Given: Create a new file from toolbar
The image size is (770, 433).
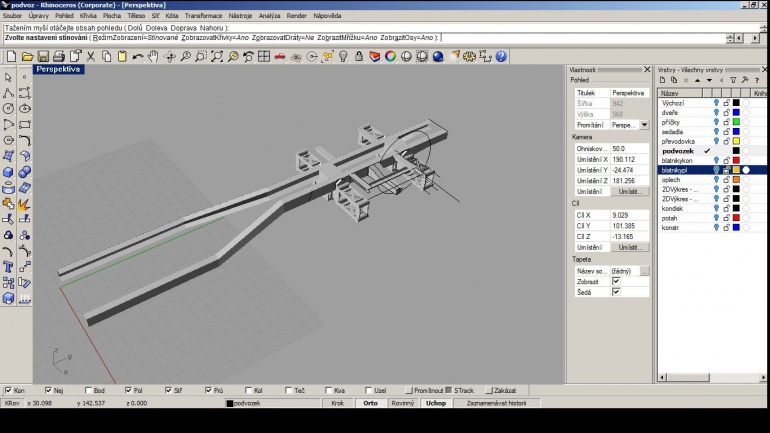Looking at the screenshot, I should point(12,56).
